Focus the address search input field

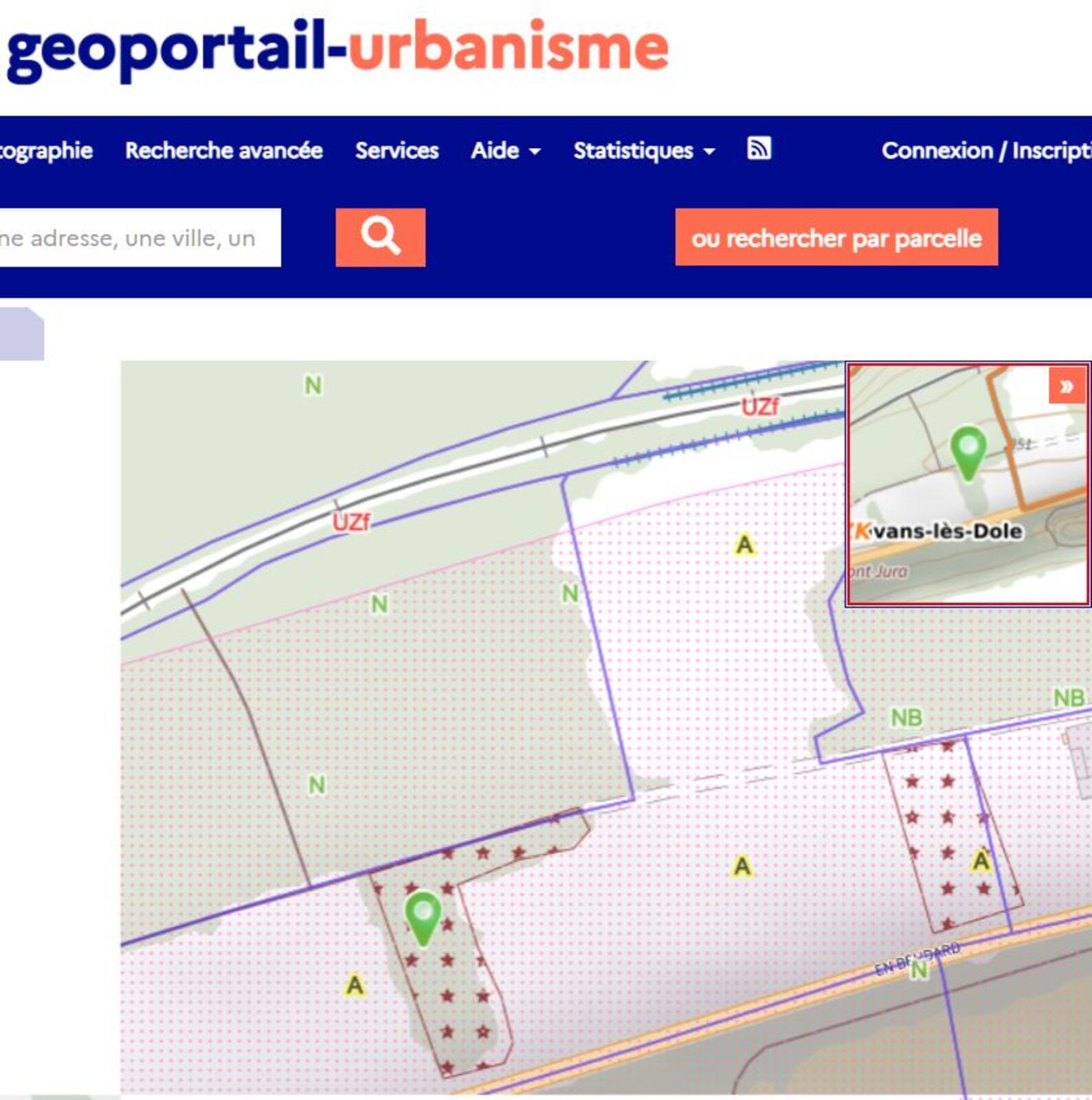tap(137, 238)
